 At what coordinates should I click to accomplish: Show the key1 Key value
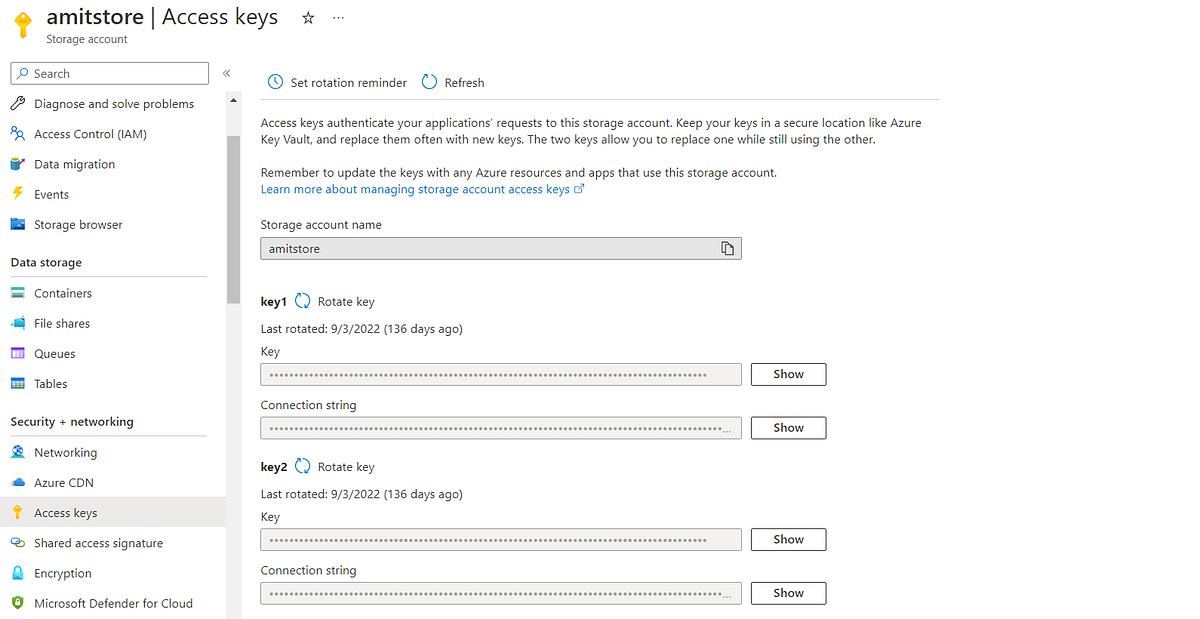pos(788,373)
